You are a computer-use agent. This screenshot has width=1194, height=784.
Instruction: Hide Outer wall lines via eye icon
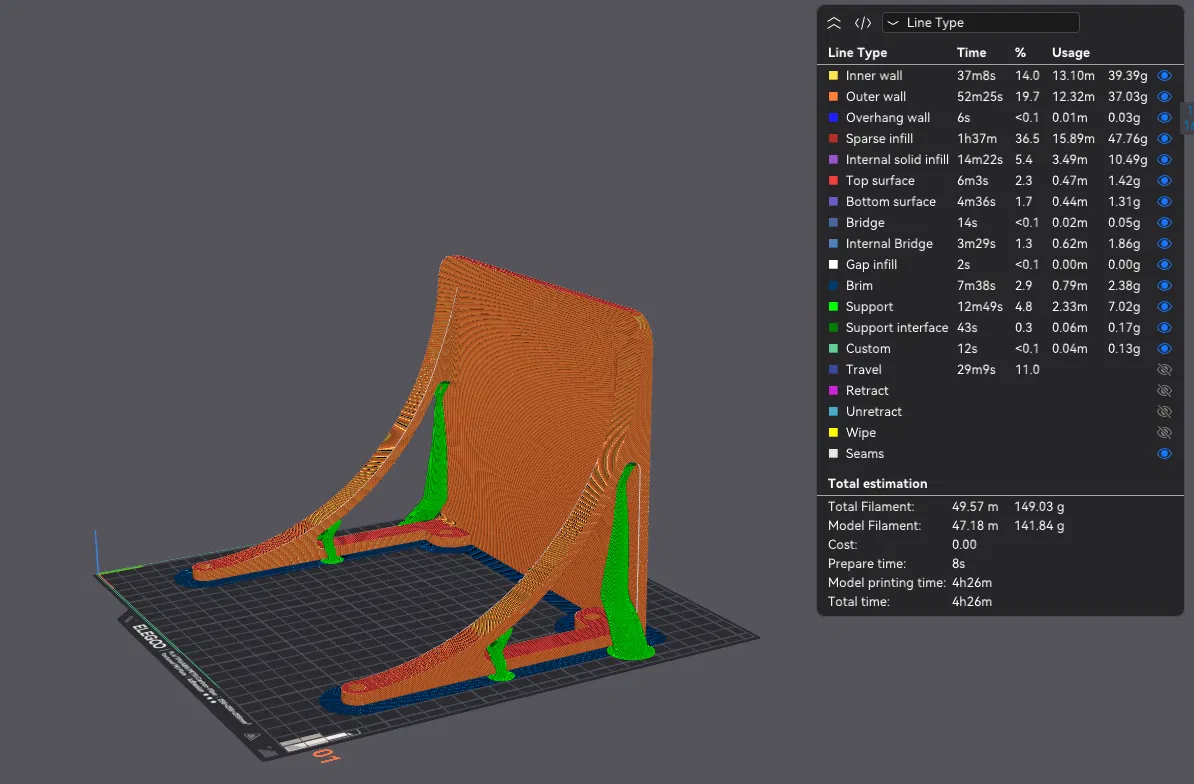tap(1164, 97)
